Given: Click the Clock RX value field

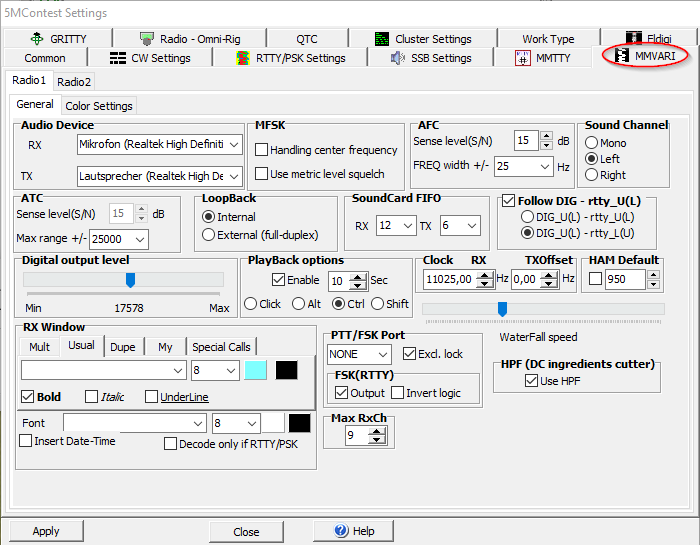Looking at the screenshot, I should pos(457,280).
